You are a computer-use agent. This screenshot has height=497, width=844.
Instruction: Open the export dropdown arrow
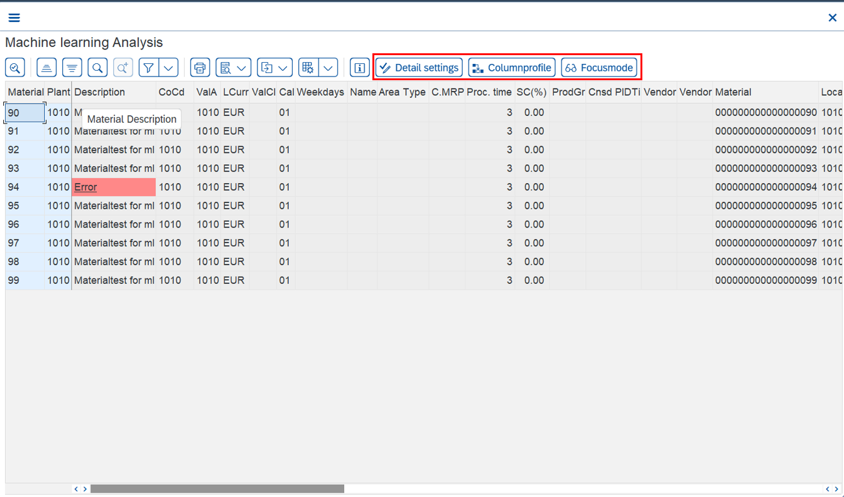tap(283, 68)
